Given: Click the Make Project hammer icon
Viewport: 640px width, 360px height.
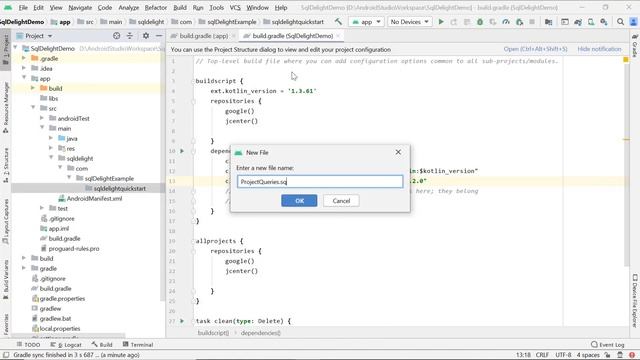Looking at the screenshot, I should pyautogui.click(x=338, y=22).
